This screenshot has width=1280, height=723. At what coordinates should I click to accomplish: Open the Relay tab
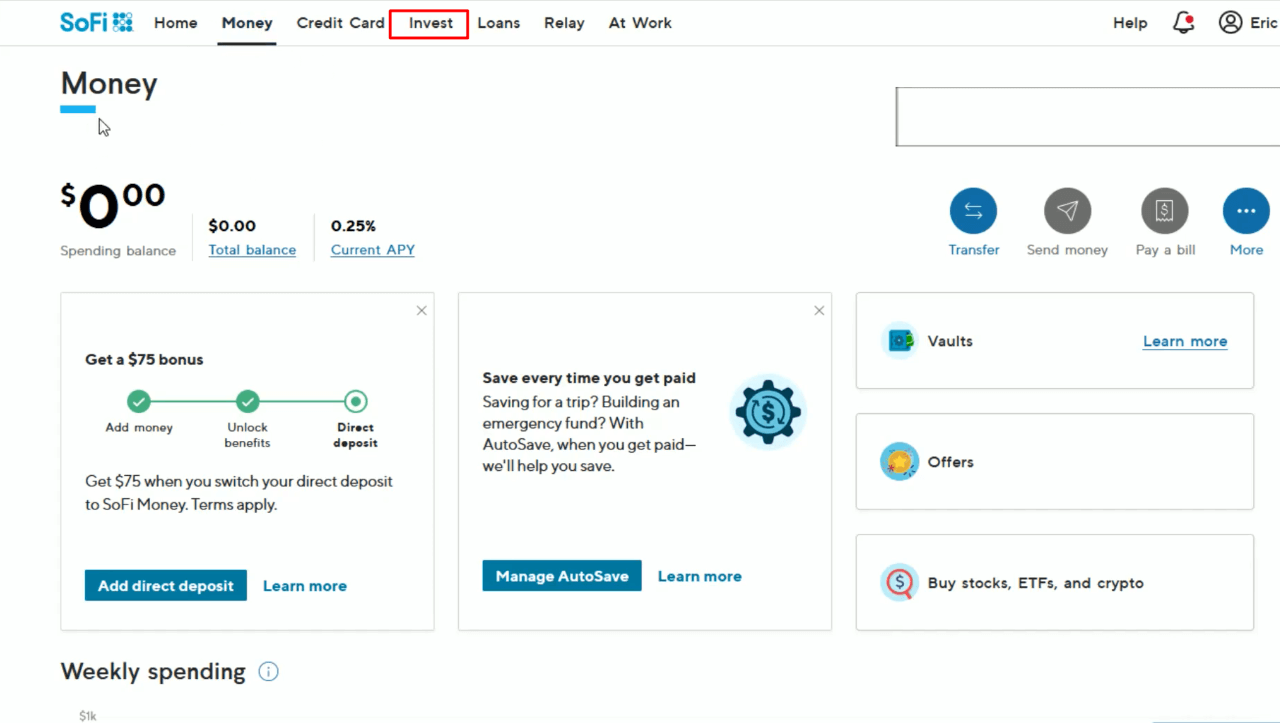[x=564, y=23]
